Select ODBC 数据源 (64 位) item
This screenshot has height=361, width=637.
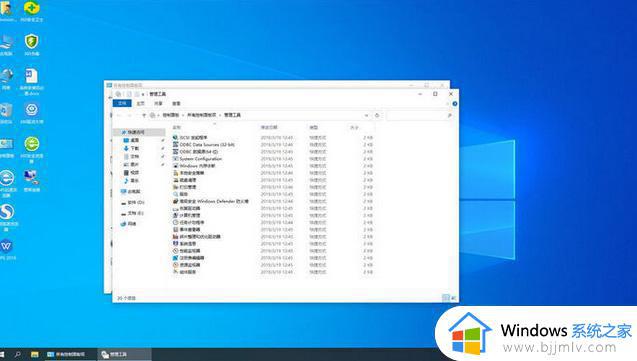point(195,151)
